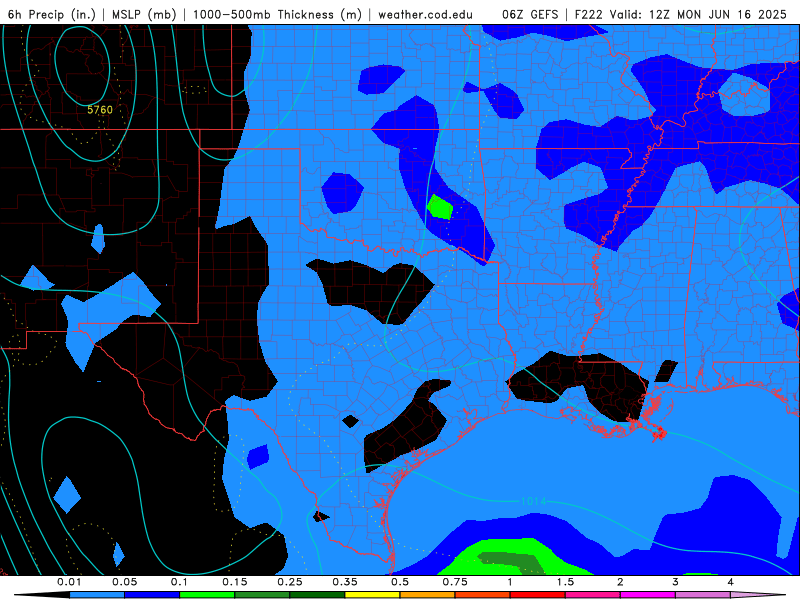Click the hot pink 1.5 legend swatch
The height and width of the screenshot is (600, 800).
pyautogui.click(x=593, y=595)
